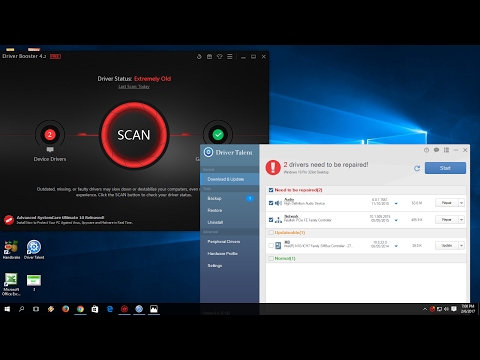Open taskbar search magnifier

coord(22,309)
